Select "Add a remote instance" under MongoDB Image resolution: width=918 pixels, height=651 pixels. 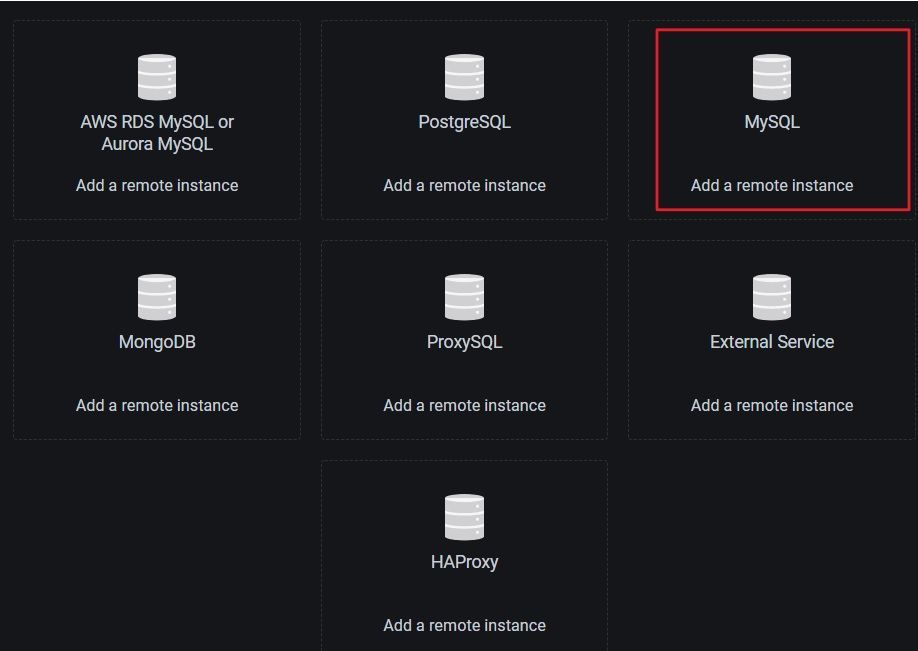point(157,406)
